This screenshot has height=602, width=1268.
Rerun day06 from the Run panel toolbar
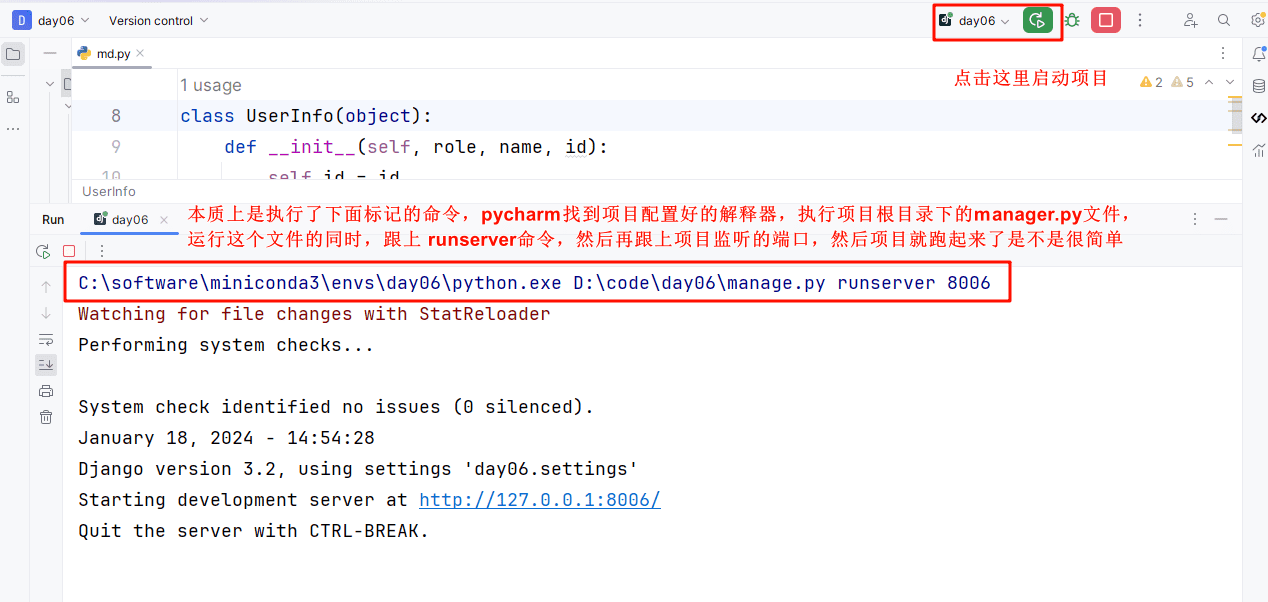[43, 251]
